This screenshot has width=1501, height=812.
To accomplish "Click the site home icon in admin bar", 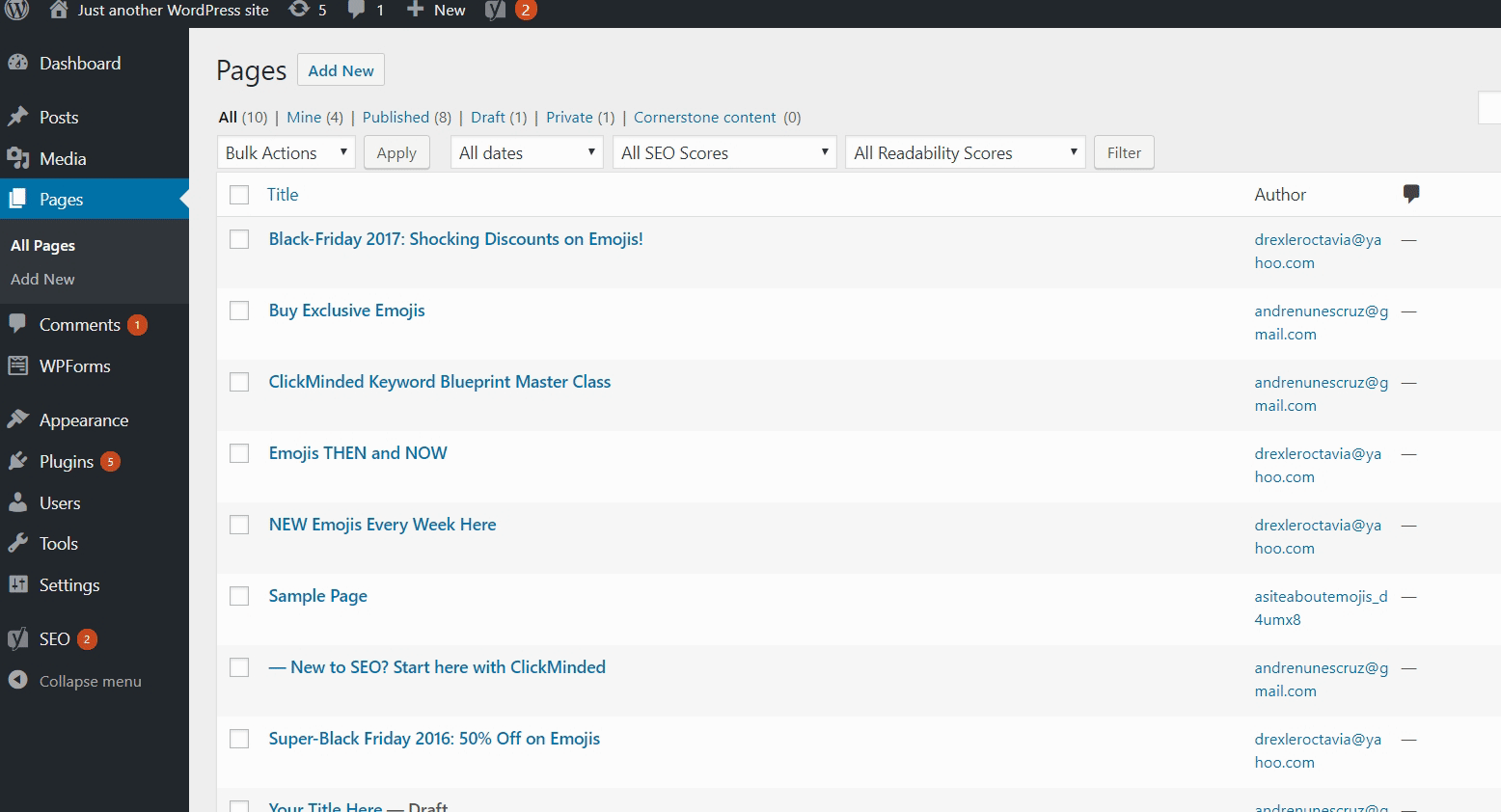I will click(59, 10).
